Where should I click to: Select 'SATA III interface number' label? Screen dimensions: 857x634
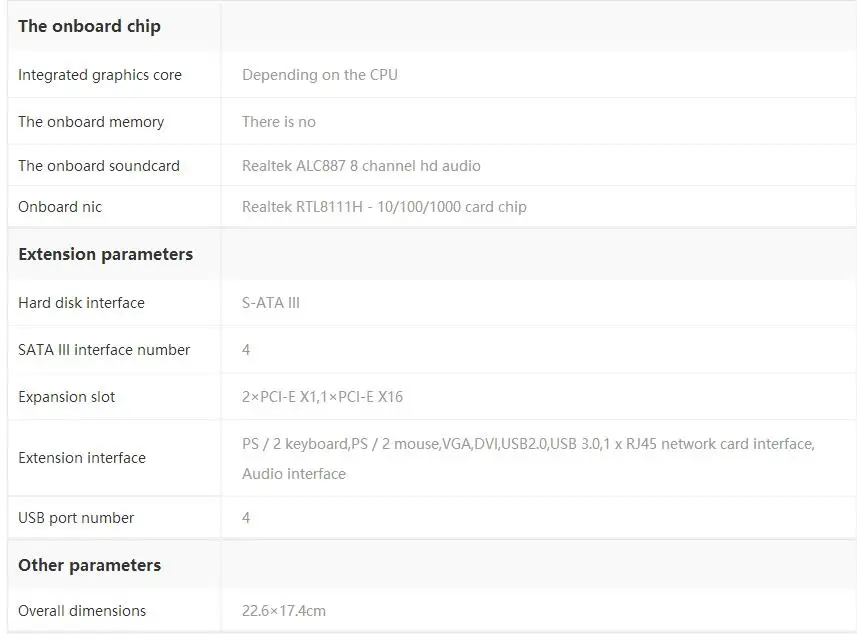point(104,350)
